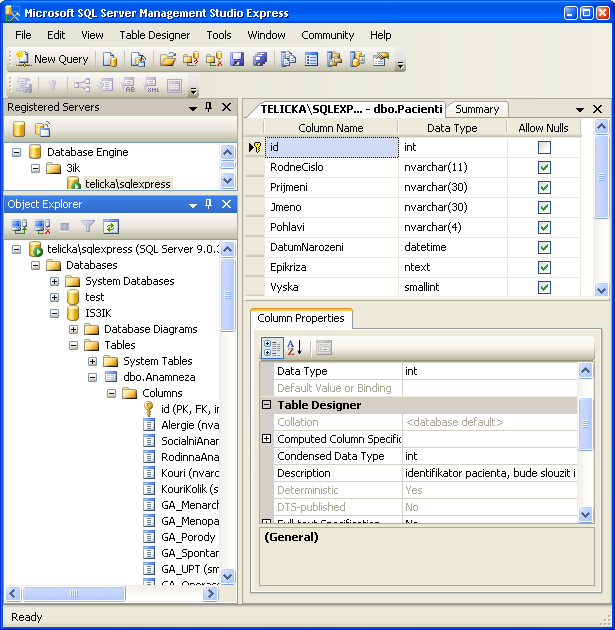Select telicka\sqlexpress in Registered Servers

(x=128, y=184)
